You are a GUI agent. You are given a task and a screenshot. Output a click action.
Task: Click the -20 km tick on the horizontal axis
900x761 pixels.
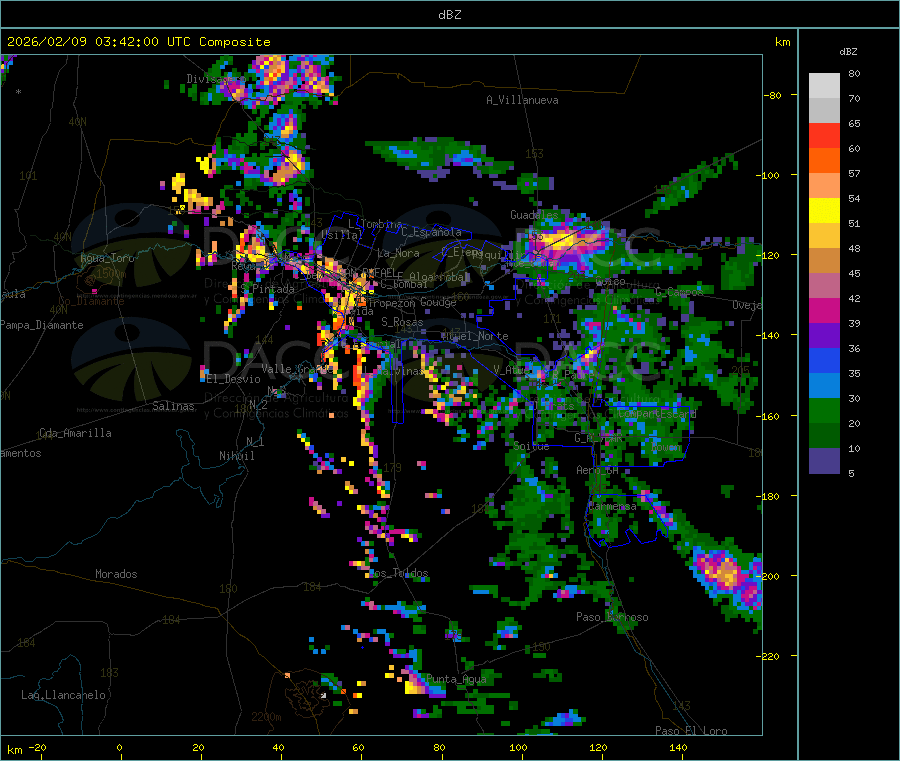(x=37, y=748)
